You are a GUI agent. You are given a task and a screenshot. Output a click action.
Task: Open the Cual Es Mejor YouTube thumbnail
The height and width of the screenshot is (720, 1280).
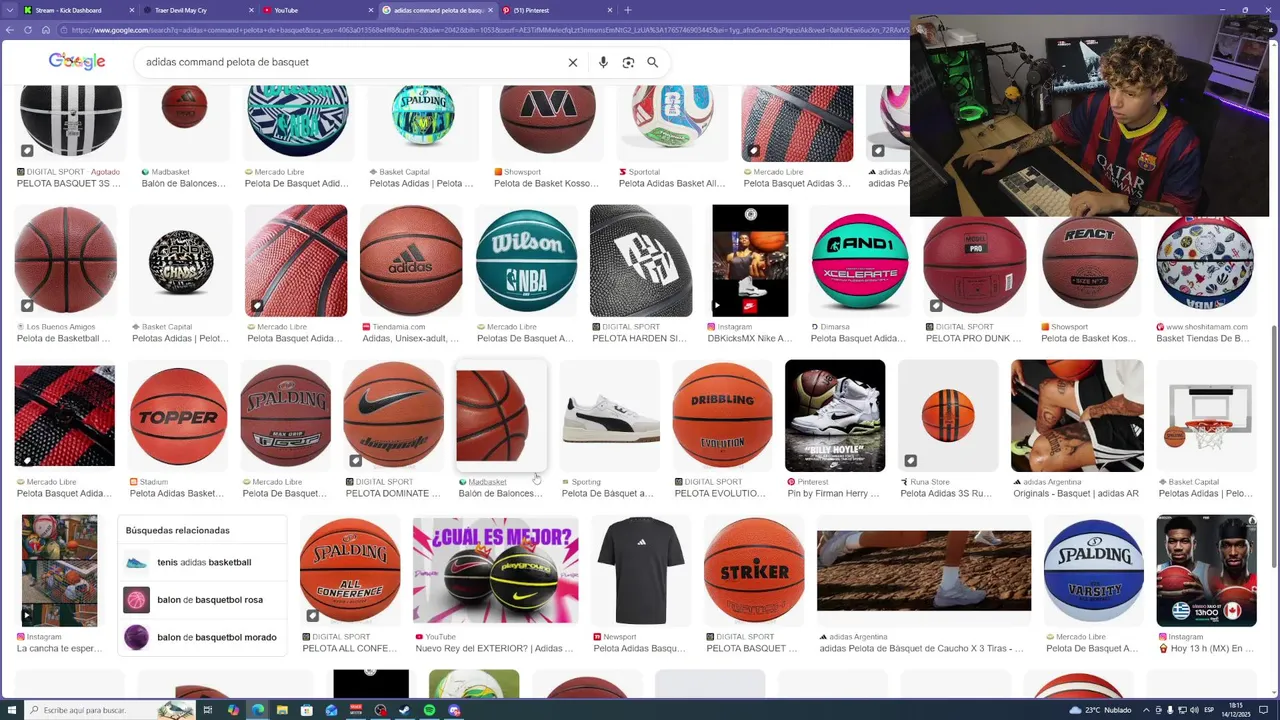(496, 570)
